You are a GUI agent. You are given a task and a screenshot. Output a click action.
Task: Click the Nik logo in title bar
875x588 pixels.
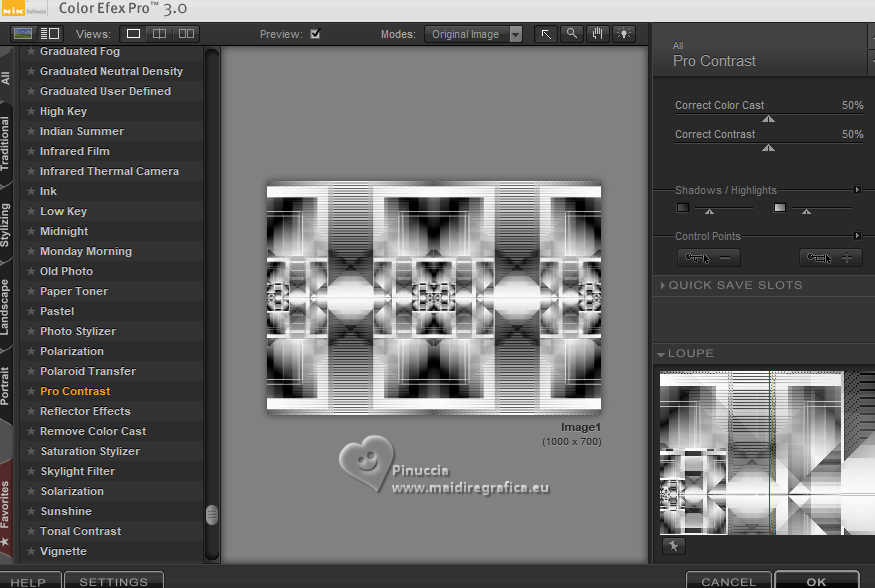click(13, 8)
